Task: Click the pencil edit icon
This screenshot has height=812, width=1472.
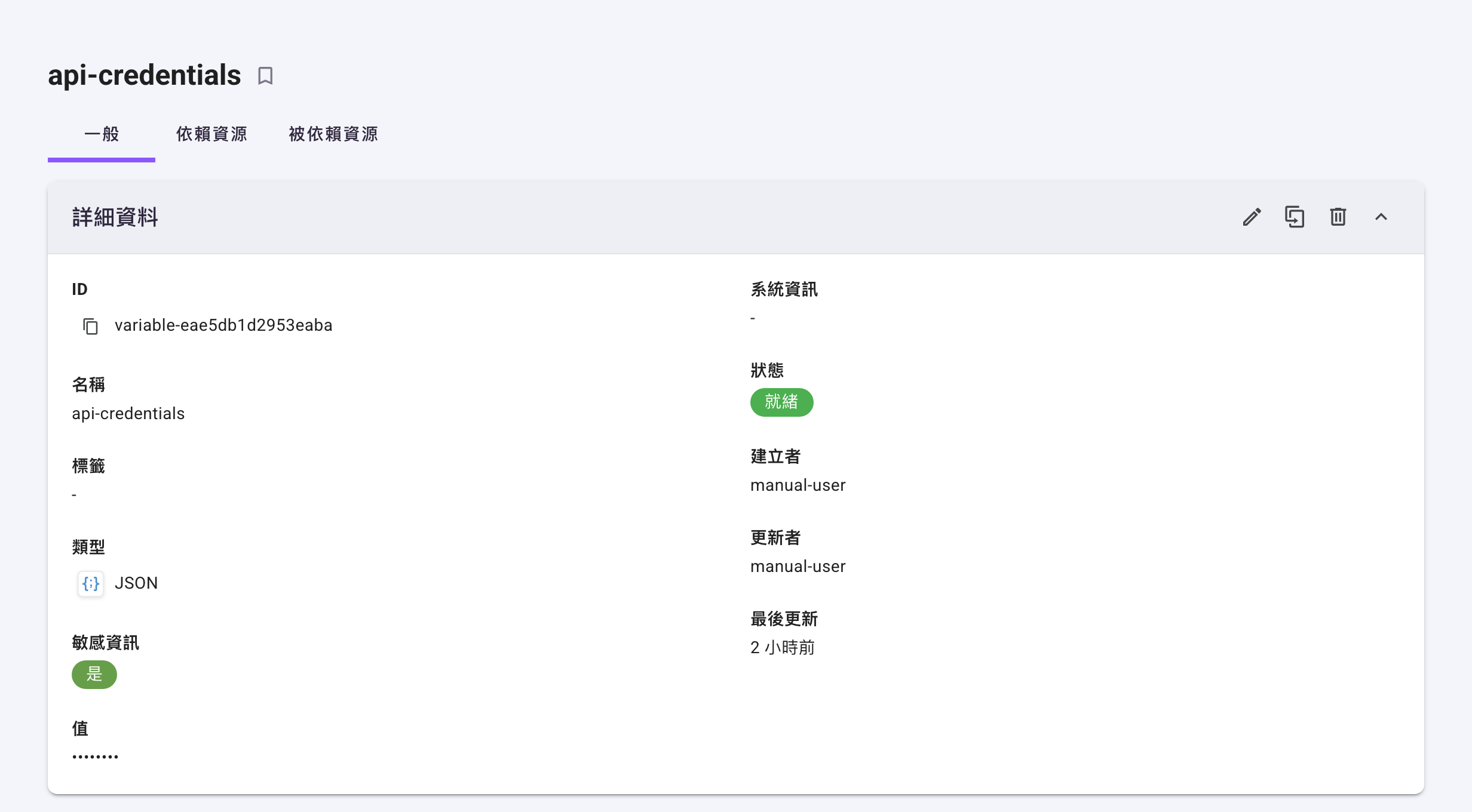Action: (x=1252, y=217)
